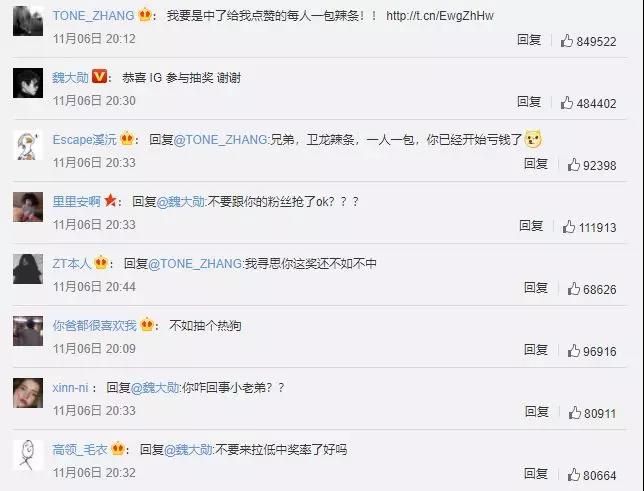
Task: Like 高领_毛衣's comment with 80664 likes
Action: pyautogui.click(x=574, y=475)
